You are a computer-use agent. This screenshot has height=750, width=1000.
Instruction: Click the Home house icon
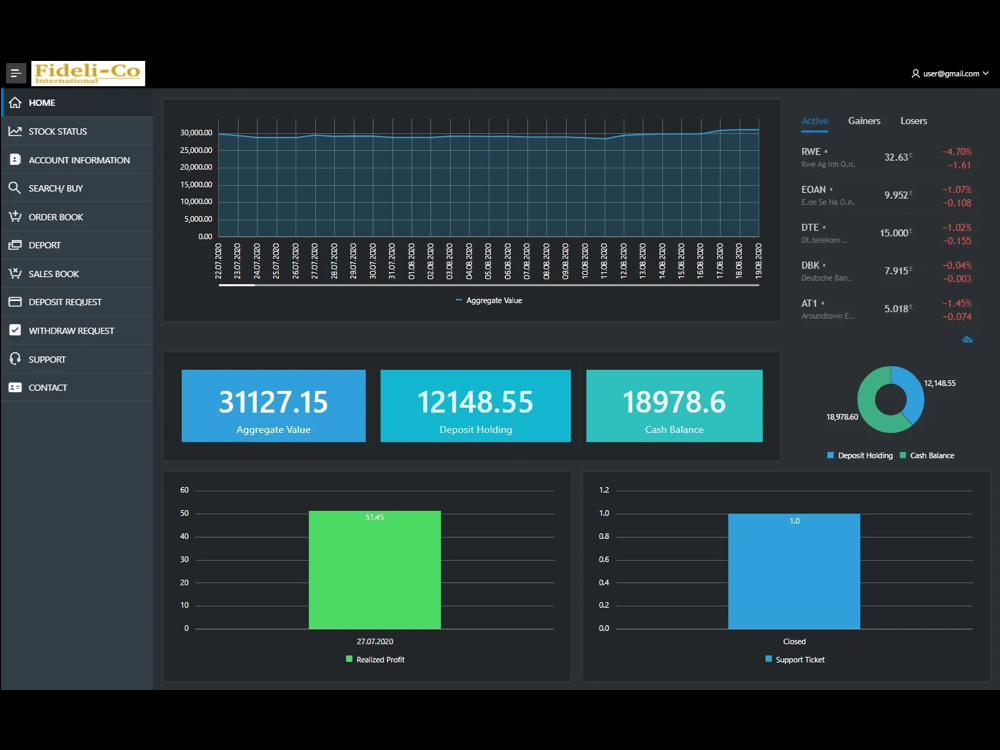(15, 103)
